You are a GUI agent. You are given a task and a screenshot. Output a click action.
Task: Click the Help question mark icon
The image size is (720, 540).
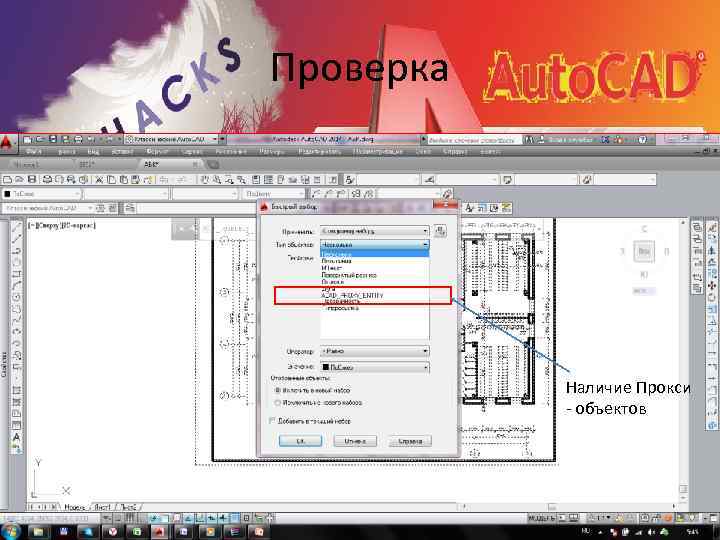642,139
